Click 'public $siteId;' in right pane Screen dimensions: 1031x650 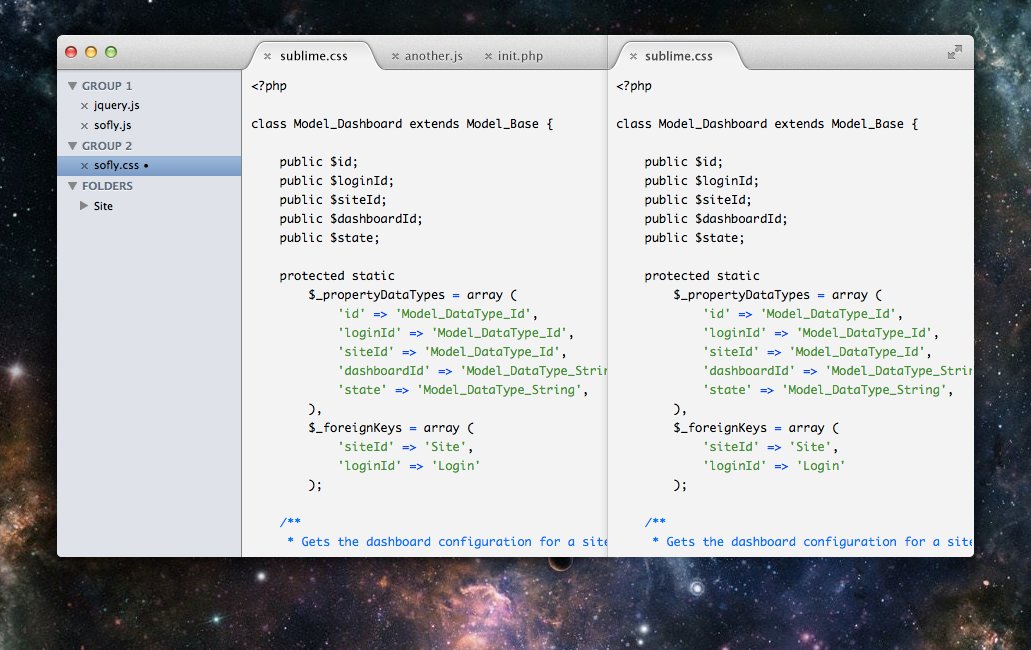point(698,200)
